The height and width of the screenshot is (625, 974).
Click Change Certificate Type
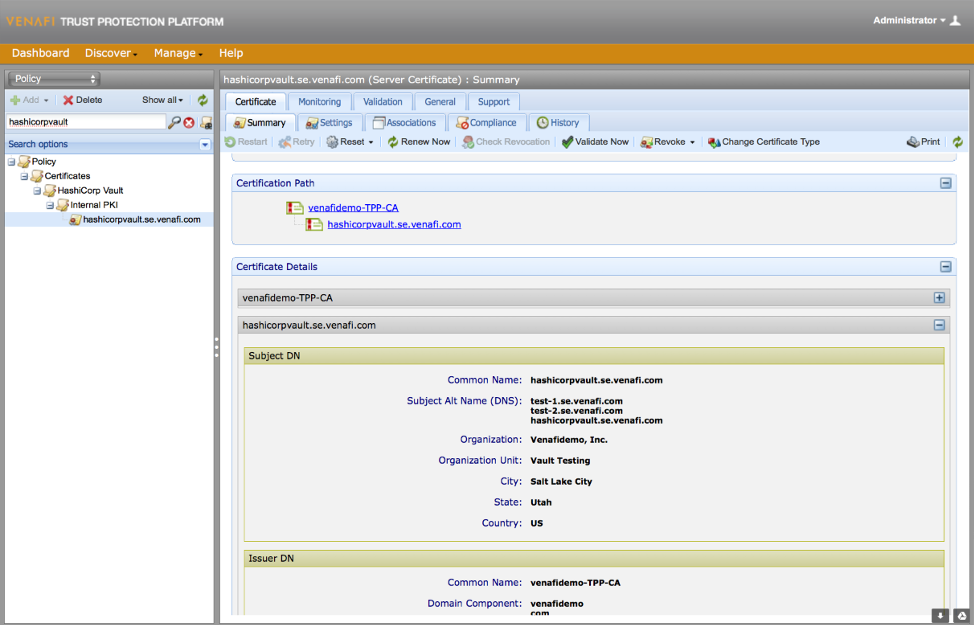[x=763, y=142]
